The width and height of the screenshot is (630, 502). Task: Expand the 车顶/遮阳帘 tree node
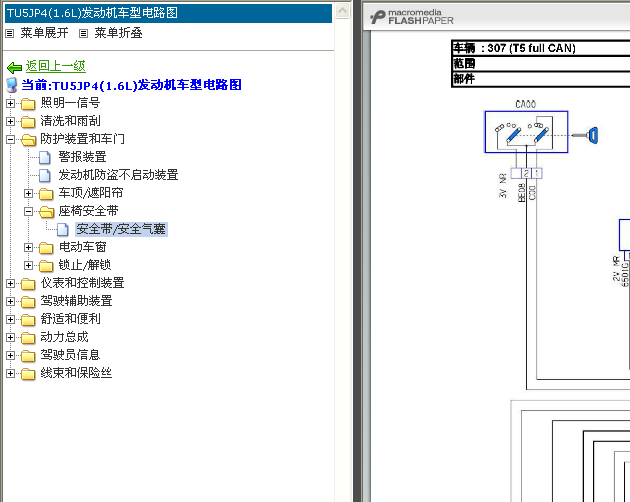click(28, 194)
